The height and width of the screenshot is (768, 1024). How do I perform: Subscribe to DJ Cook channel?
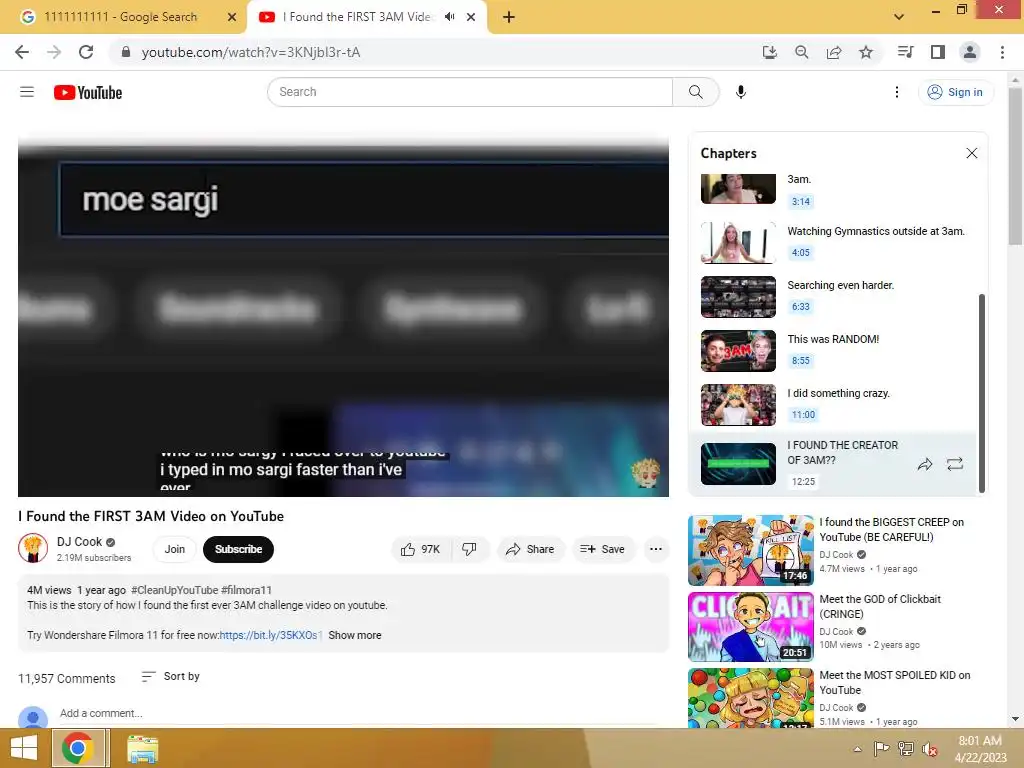point(238,549)
